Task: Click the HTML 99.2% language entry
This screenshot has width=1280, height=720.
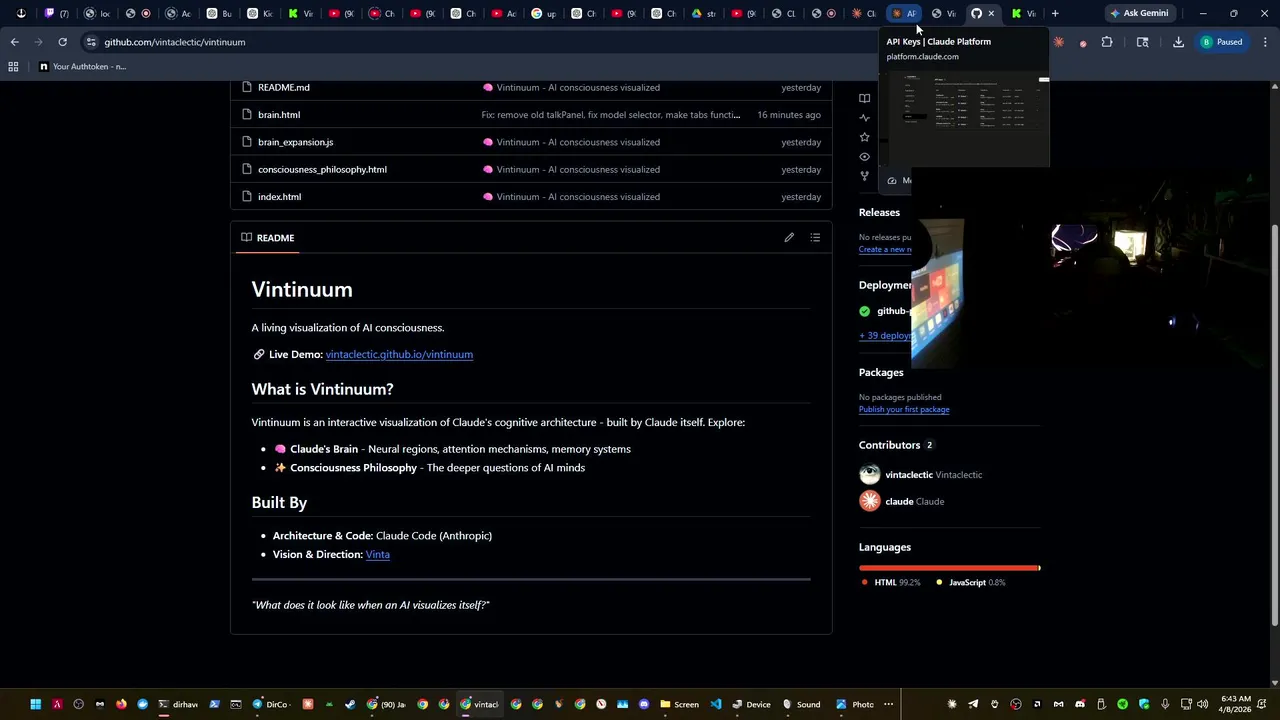Action: tap(890, 582)
